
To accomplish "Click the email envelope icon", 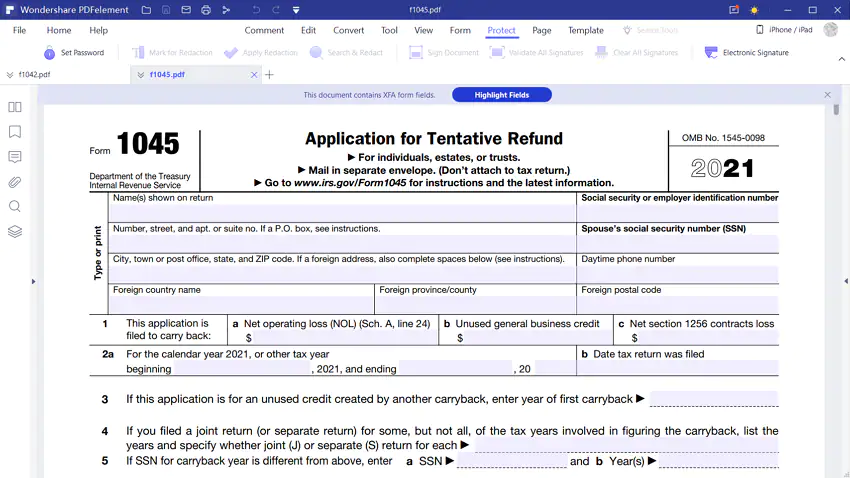I will coord(186,10).
